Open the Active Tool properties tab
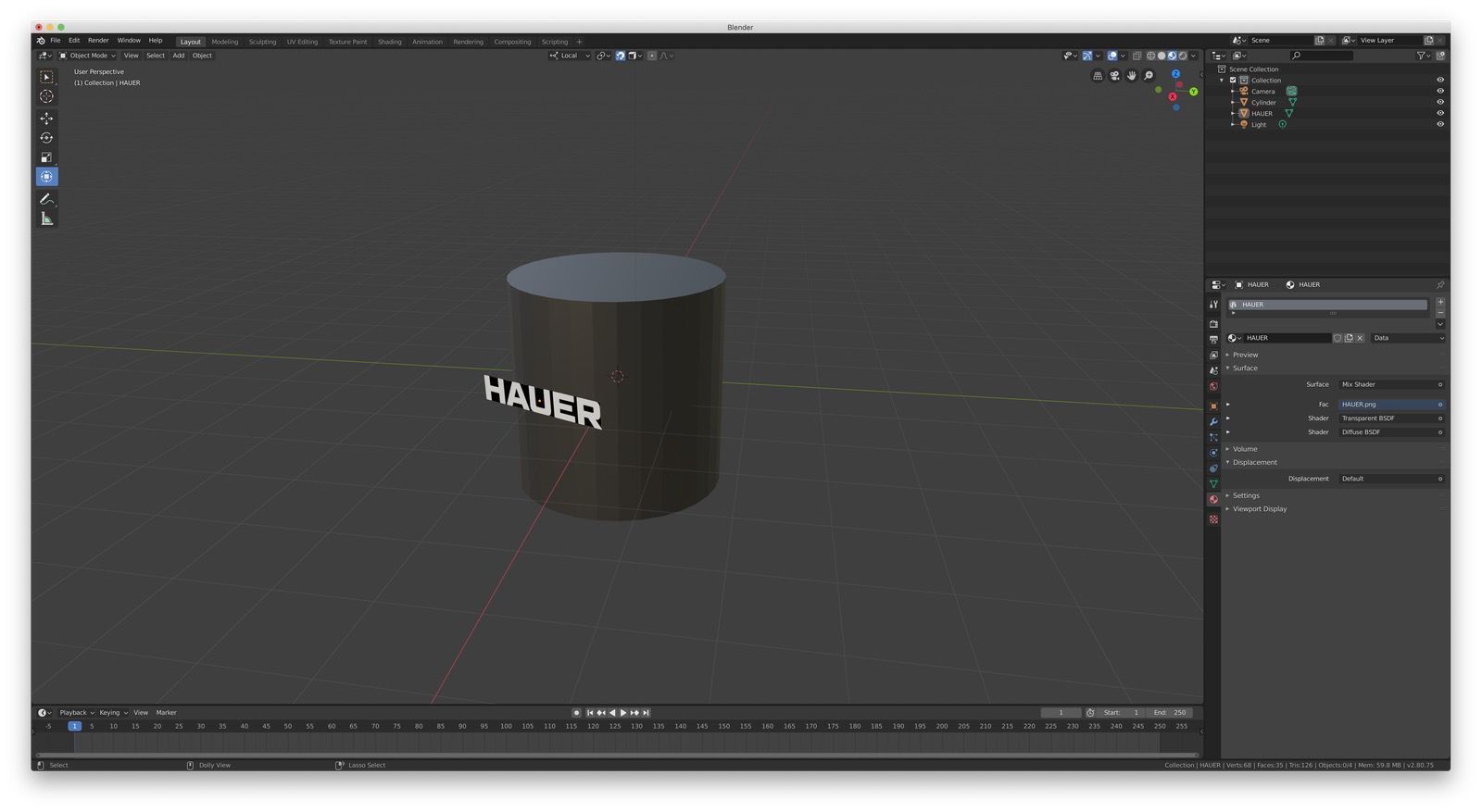Viewport: 1482px width, 812px height. (1213, 305)
